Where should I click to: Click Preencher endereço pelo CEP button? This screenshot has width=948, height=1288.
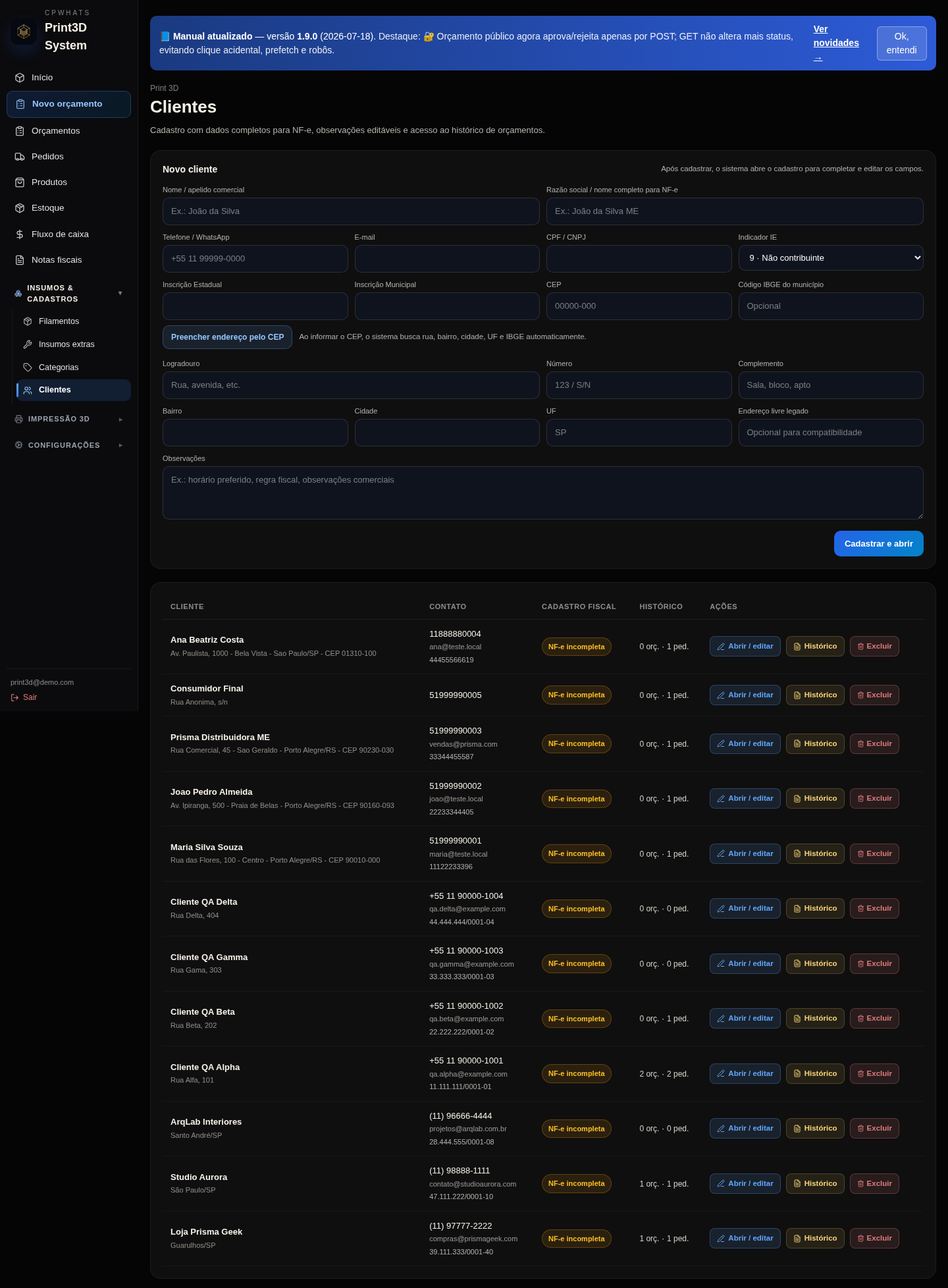(227, 337)
